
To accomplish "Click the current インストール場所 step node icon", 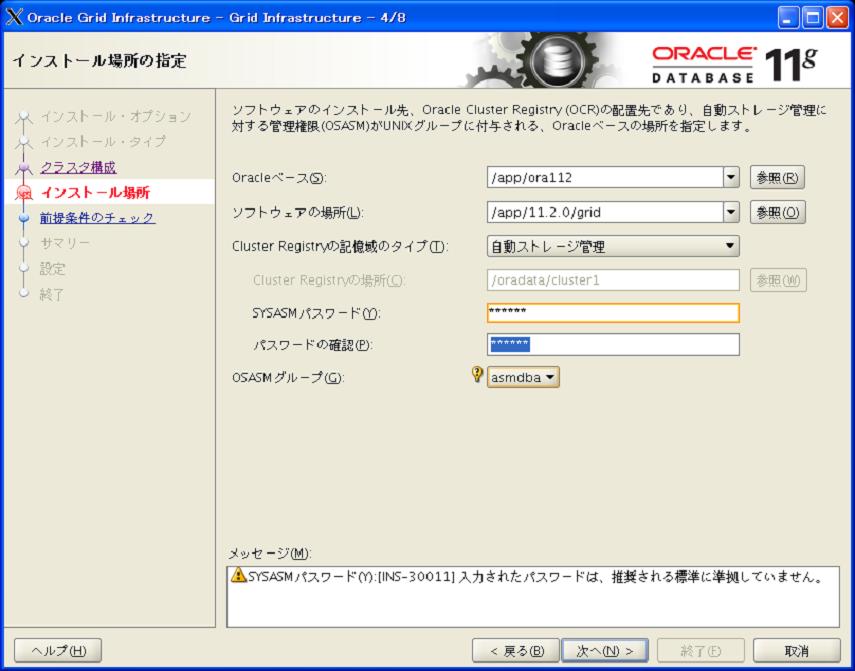I will click(x=23, y=192).
